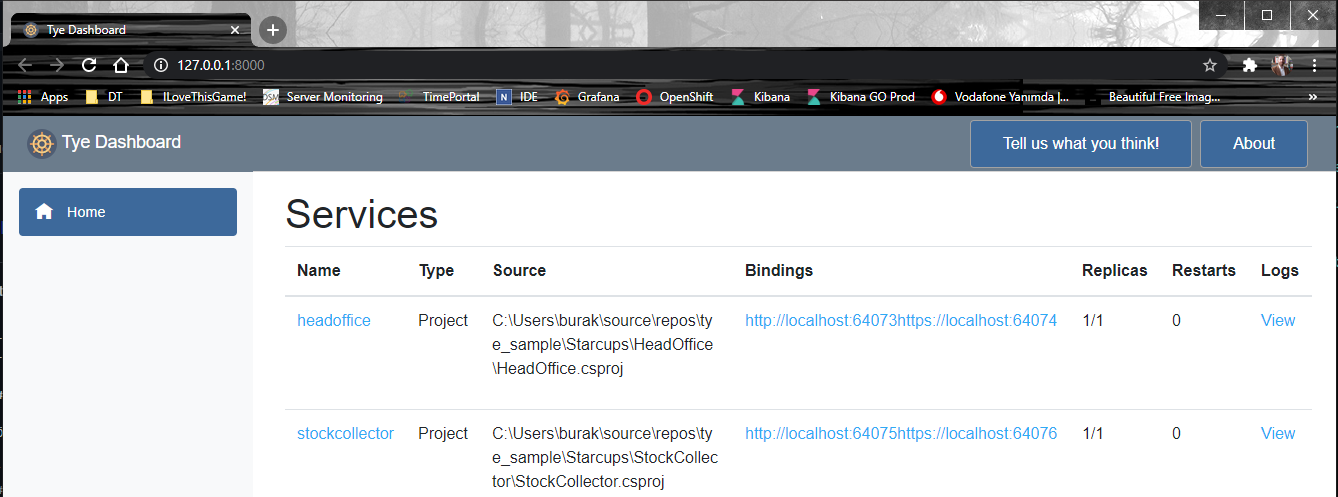The height and width of the screenshot is (497, 1338).
Task: Click the browser home icon
Action: tap(121, 65)
